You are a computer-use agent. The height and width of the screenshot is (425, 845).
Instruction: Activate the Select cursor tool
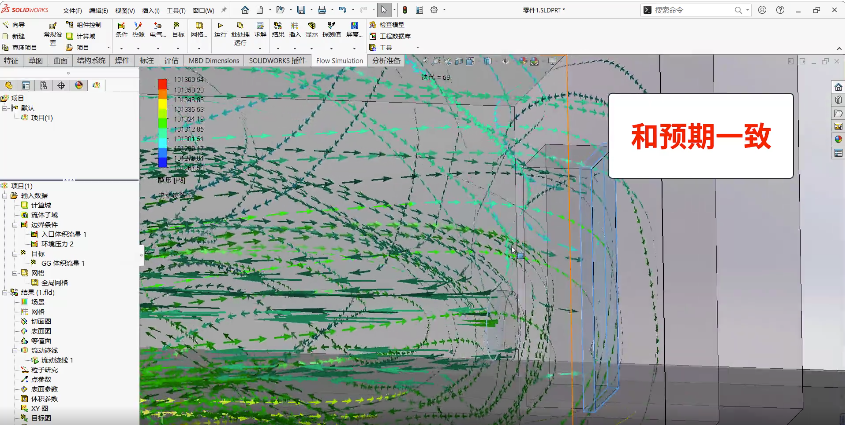tap(384, 10)
